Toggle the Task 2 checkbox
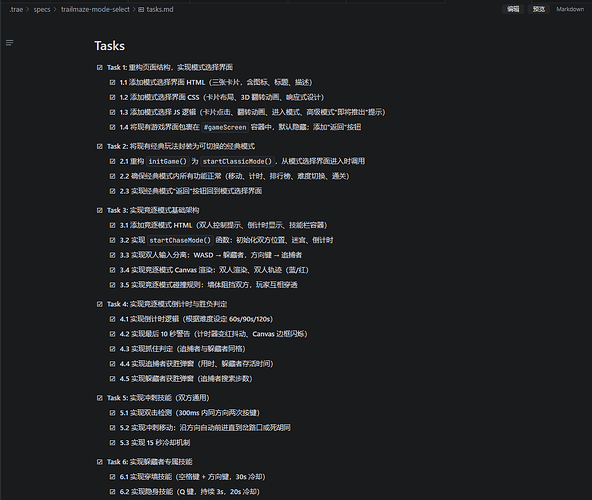 (100, 147)
